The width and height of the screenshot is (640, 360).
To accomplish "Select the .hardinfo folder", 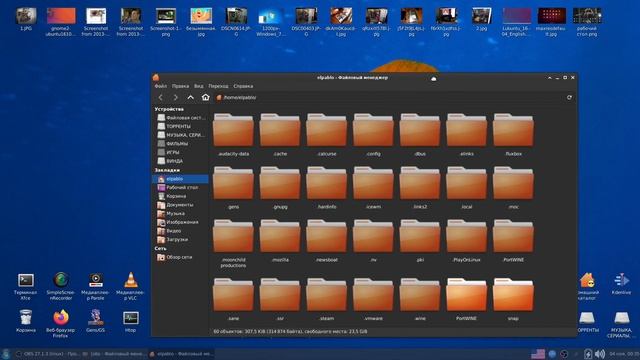I will coord(327,188).
